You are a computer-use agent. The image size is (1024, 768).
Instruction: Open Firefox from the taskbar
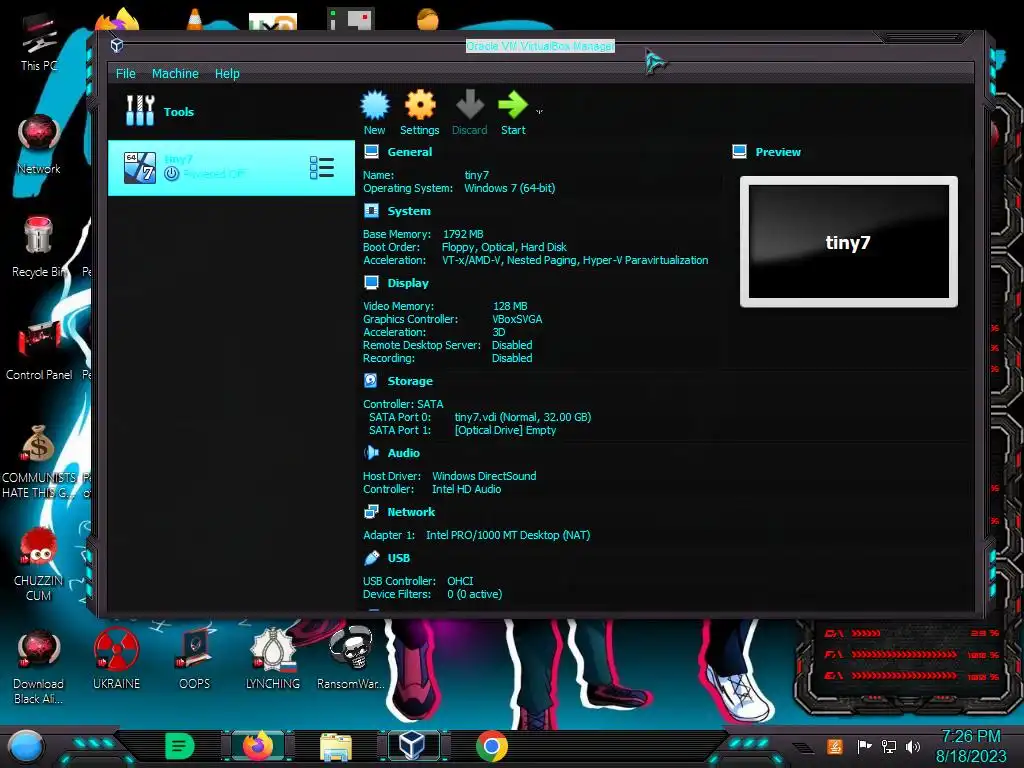click(x=258, y=746)
